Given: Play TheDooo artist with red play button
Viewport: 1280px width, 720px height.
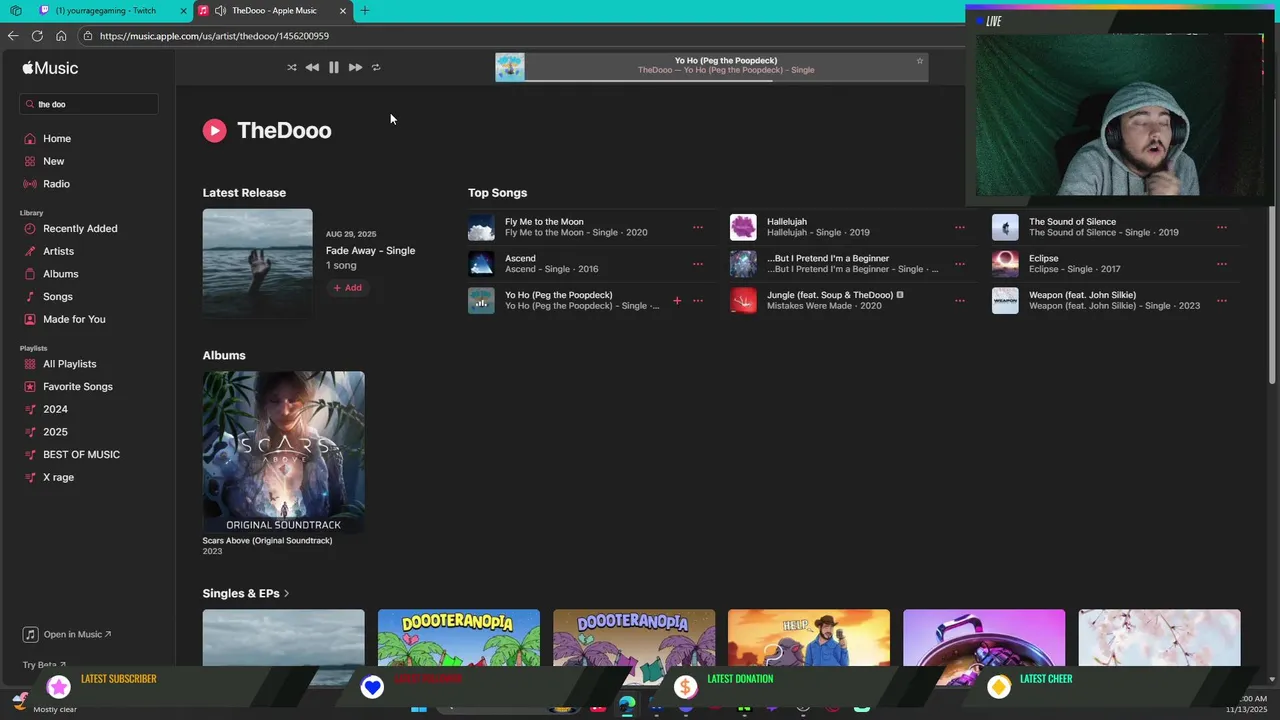Looking at the screenshot, I should (214, 130).
